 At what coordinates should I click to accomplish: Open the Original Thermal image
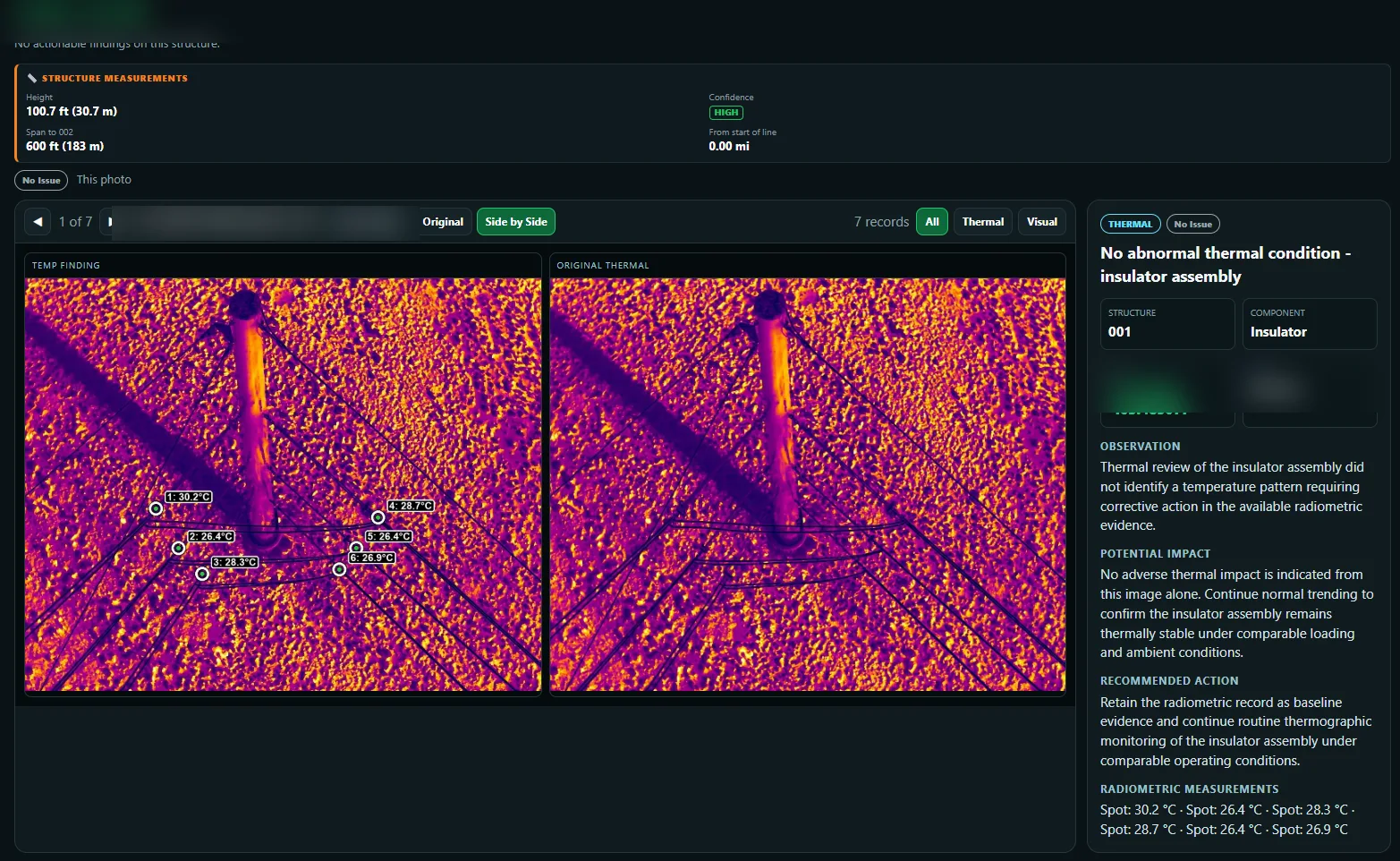(x=808, y=484)
